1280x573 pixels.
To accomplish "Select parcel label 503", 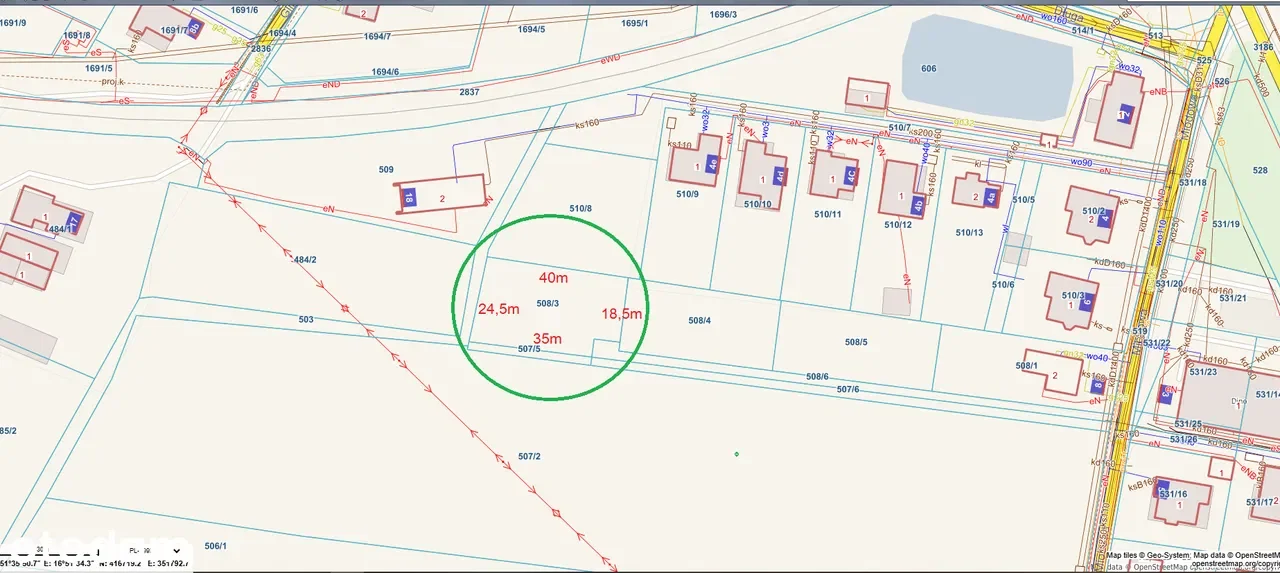I will pos(306,319).
